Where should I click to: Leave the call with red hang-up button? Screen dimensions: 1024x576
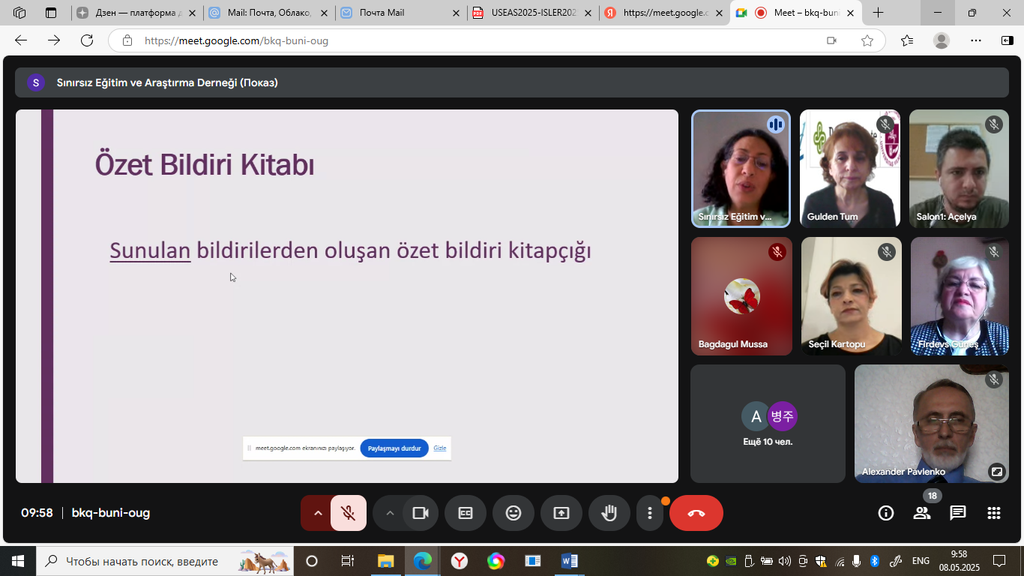coord(696,513)
